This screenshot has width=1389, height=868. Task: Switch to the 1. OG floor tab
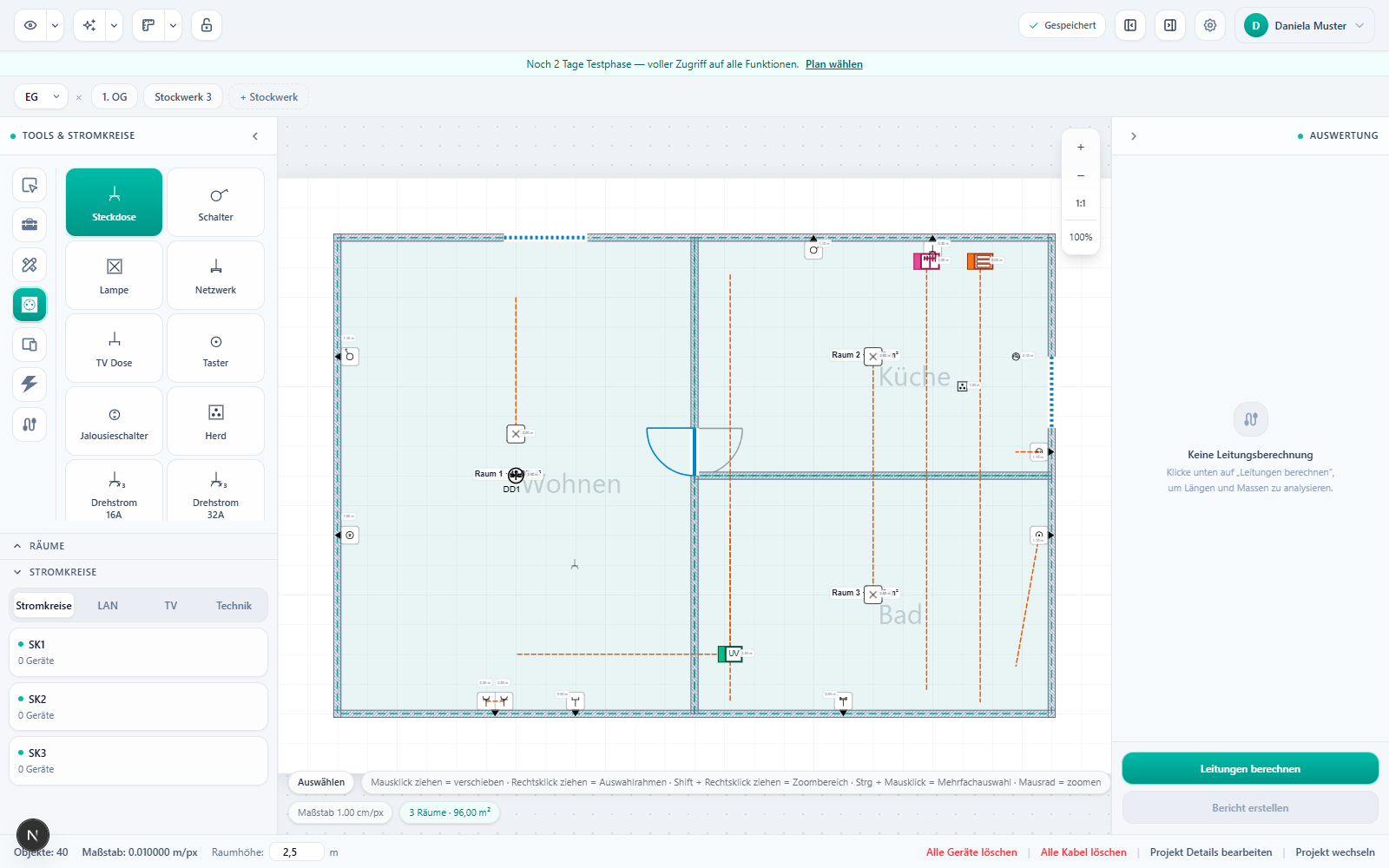point(115,96)
